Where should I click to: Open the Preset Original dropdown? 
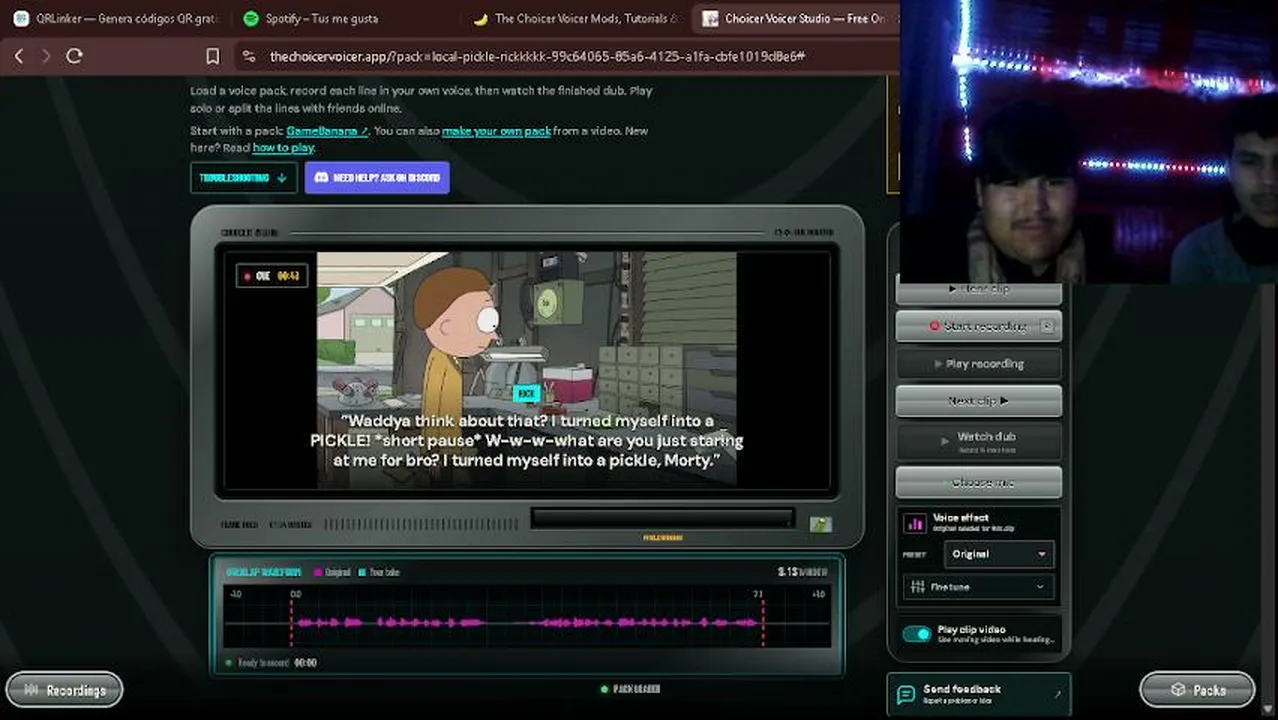(998, 554)
